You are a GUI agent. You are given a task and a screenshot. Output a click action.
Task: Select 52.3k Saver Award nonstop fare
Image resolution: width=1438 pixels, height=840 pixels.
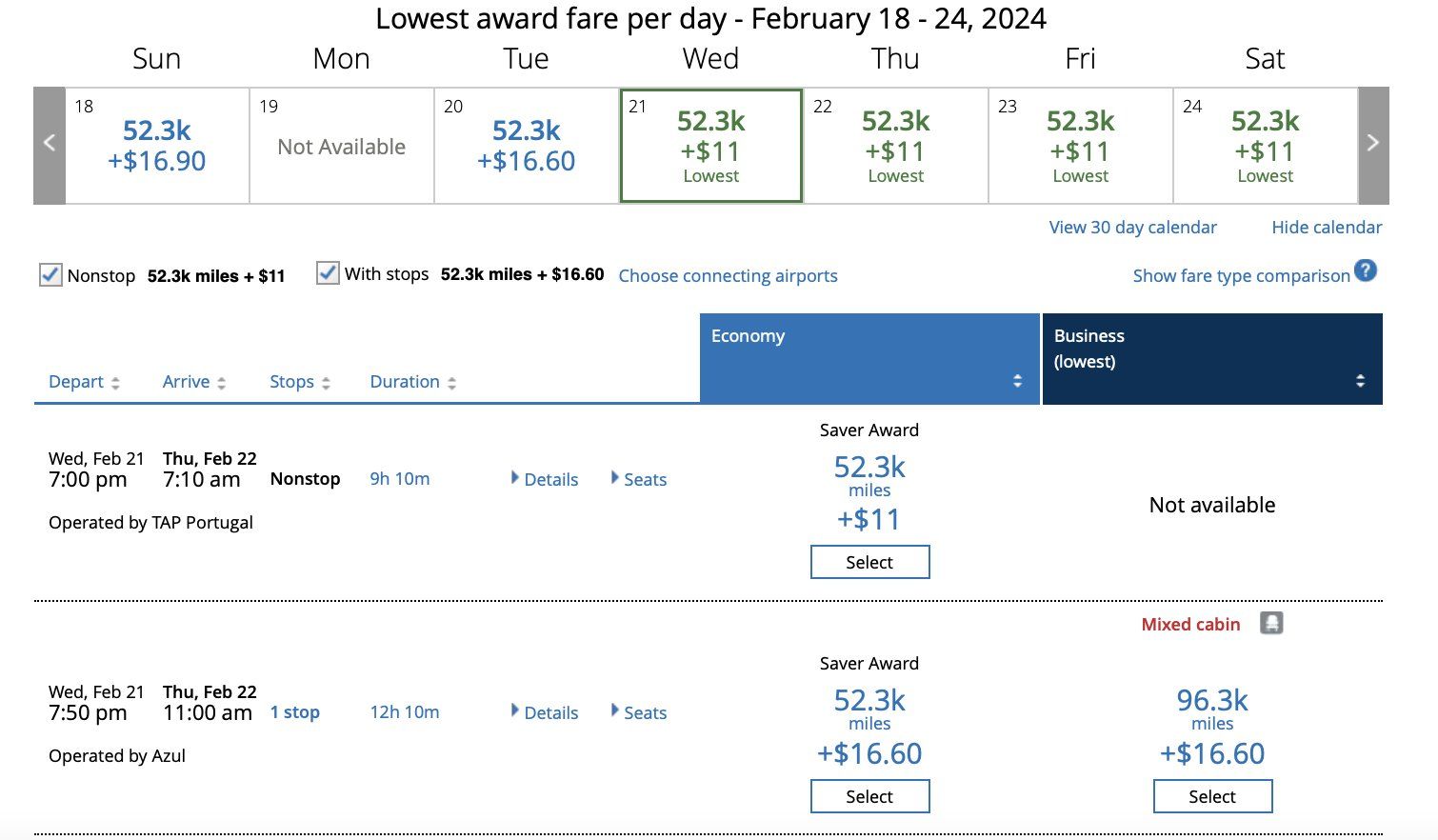click(869, 562)
